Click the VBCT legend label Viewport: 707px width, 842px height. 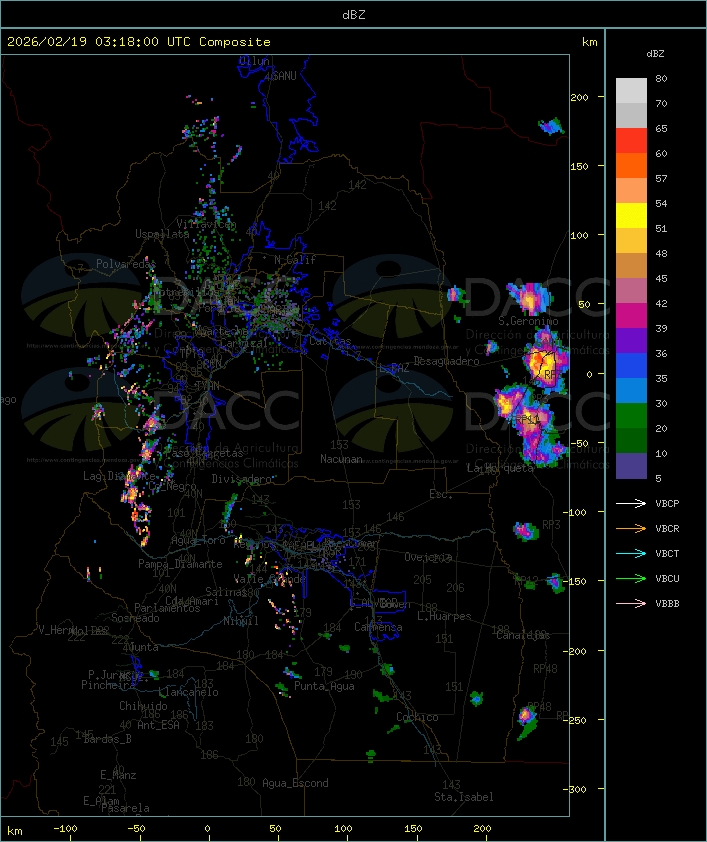click(x=667, y=554)
